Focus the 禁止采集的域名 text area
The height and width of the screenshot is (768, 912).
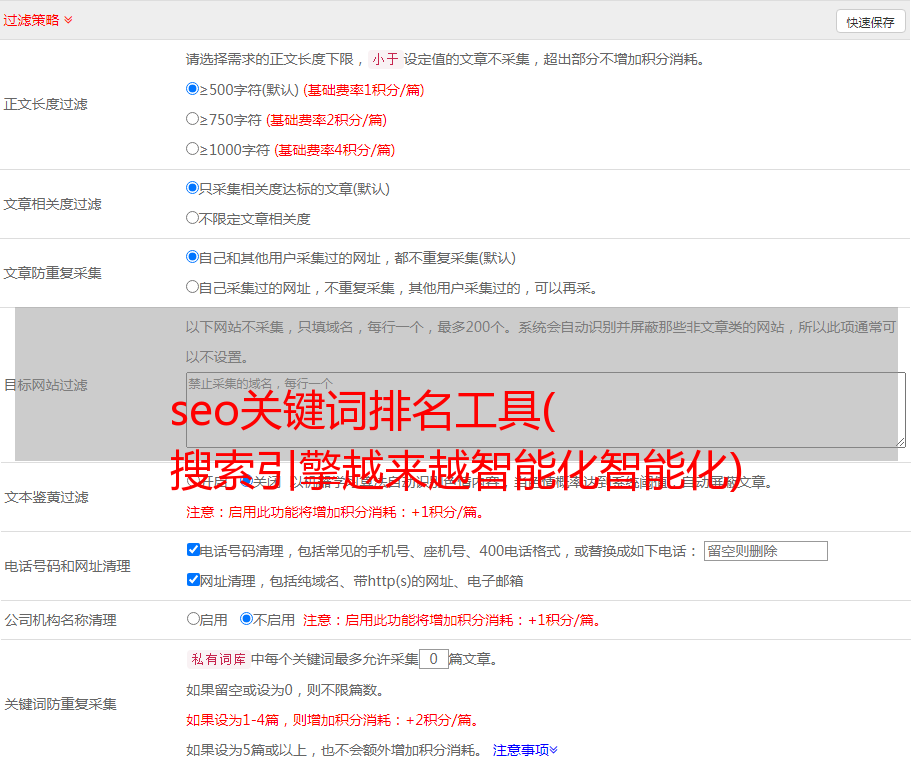click(x=545, y=410)
